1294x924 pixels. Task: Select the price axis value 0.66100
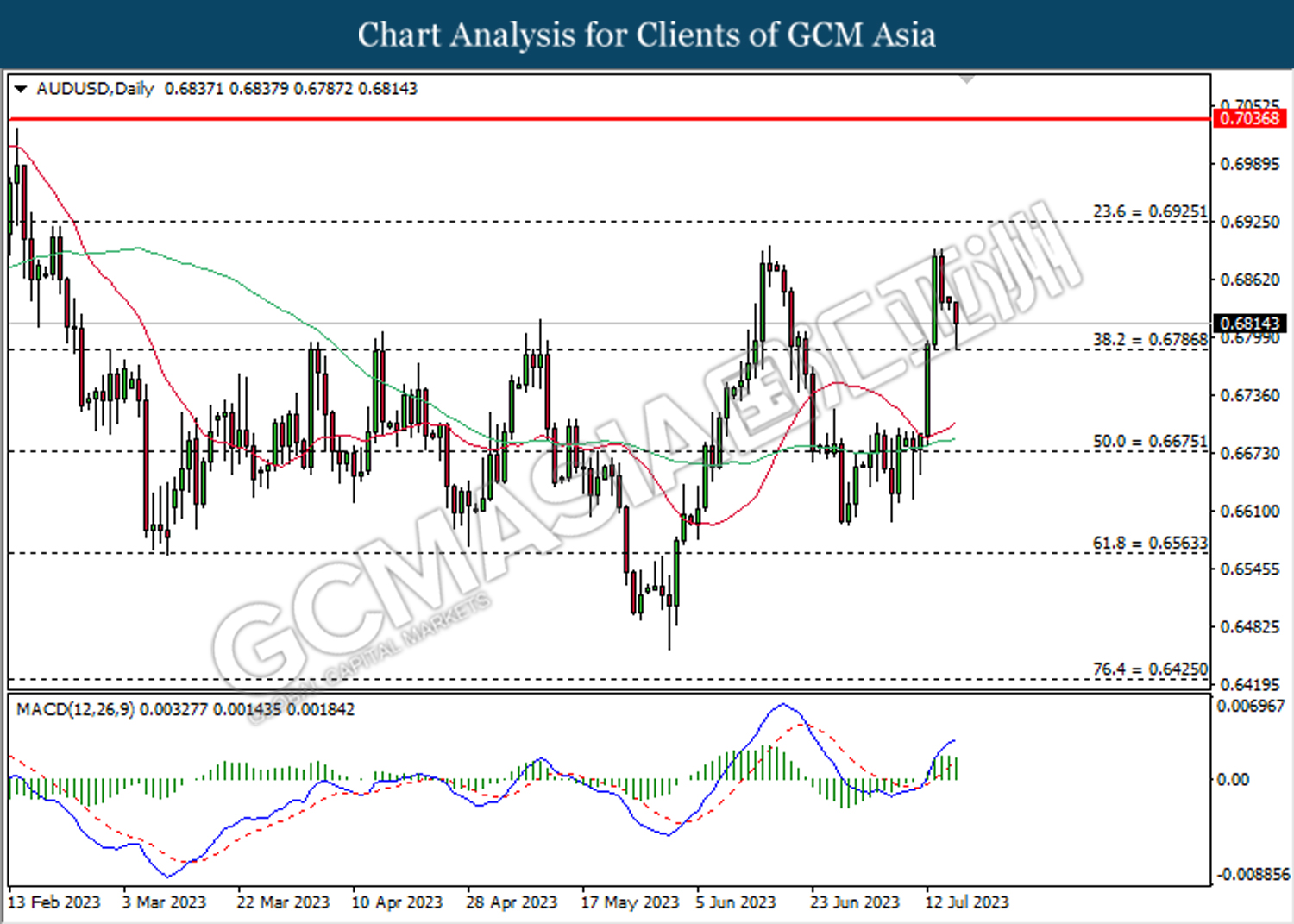(1250, 511)
